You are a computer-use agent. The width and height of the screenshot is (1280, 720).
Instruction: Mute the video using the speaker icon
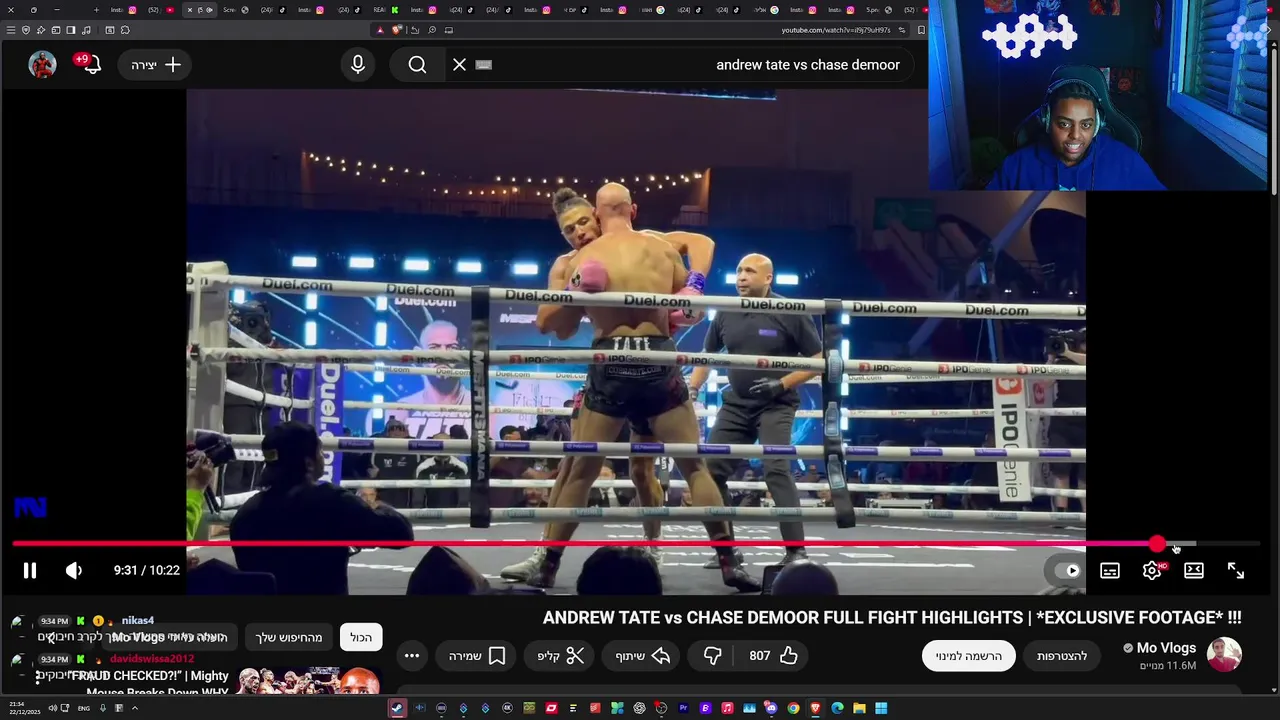tap(73, 570)
